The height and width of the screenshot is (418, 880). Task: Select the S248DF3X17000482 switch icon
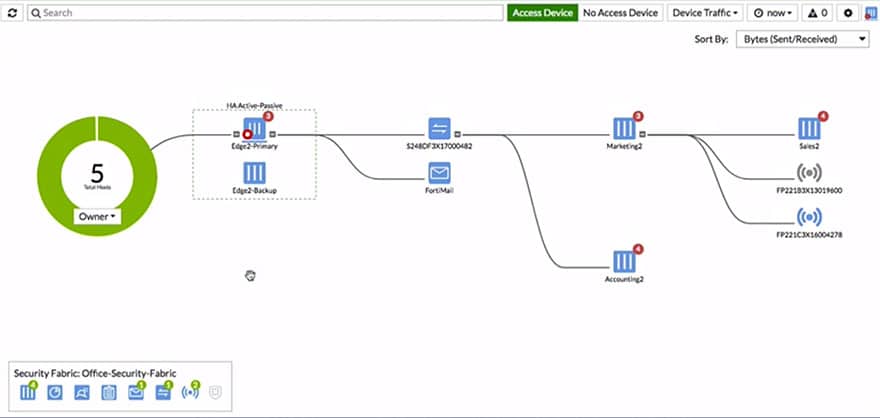pos(439,128)
